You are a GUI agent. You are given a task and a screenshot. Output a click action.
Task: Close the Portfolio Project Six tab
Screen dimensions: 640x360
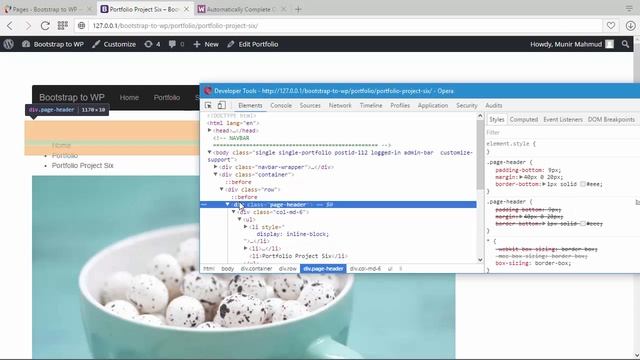(x=186, y=9)
